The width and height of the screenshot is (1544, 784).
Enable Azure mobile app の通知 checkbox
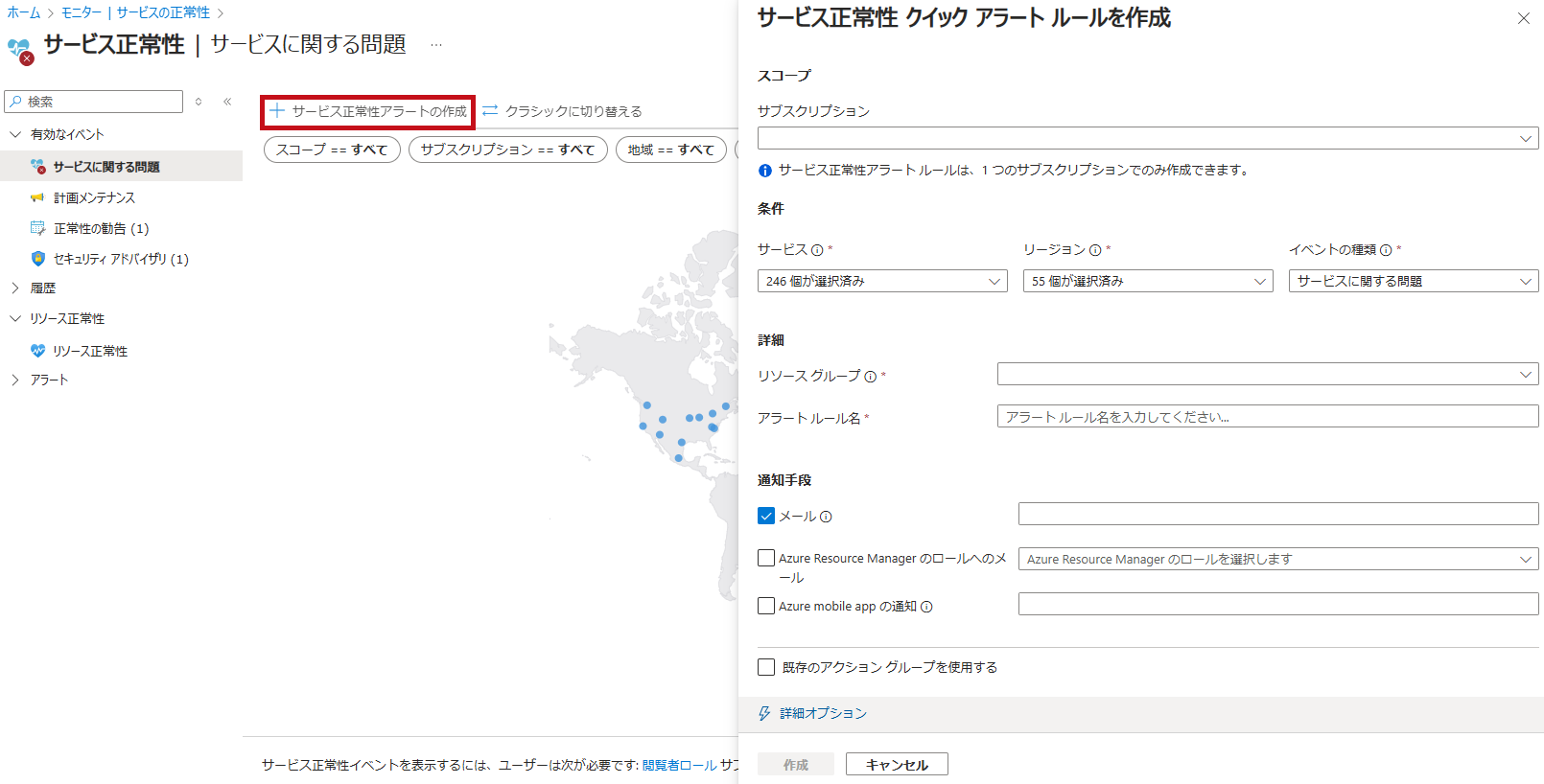click(766, 606)
